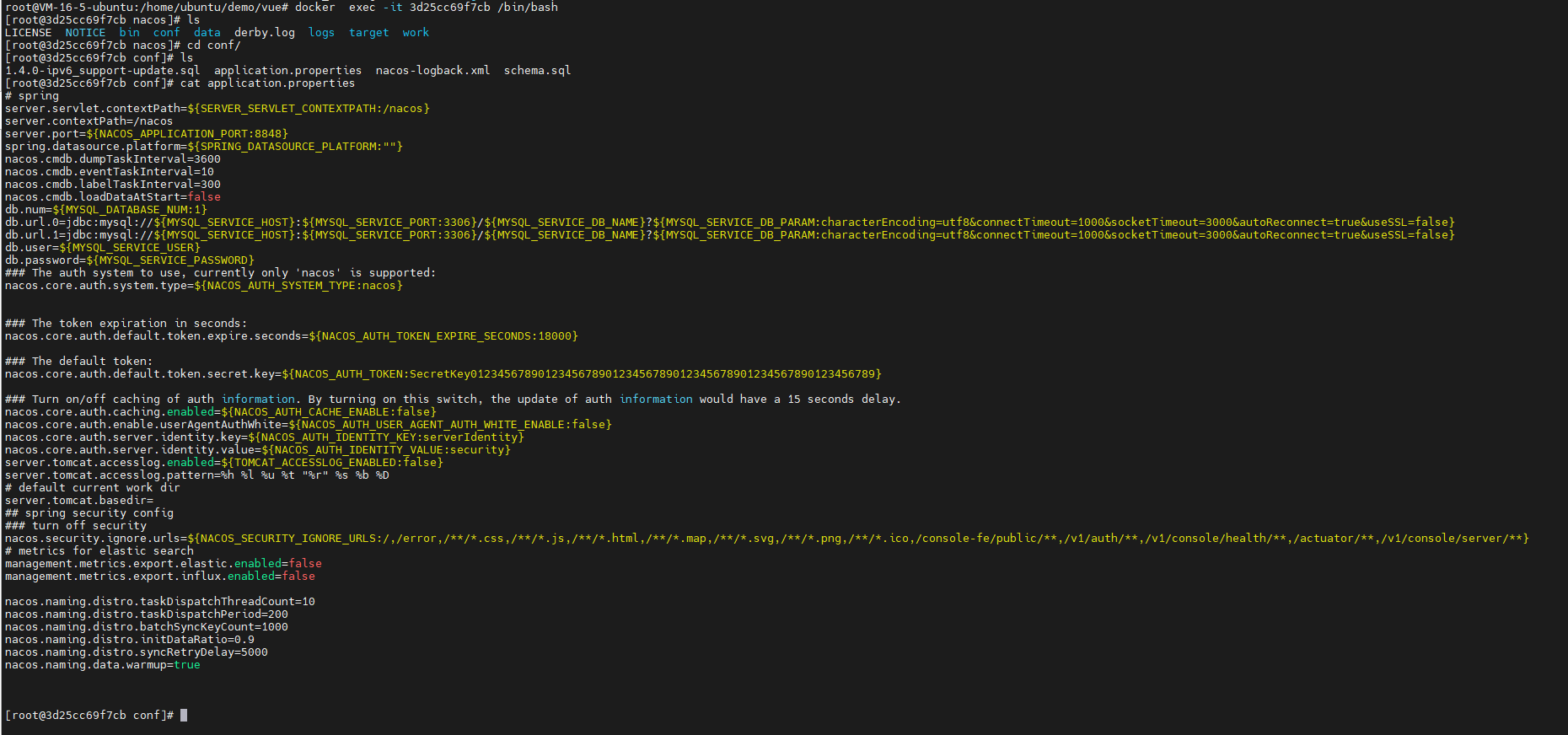Click 'nacos.cmdb.dumpTaskInterval=3600' line
This screenshot has height=735, width=1568.
coord(113,159)
